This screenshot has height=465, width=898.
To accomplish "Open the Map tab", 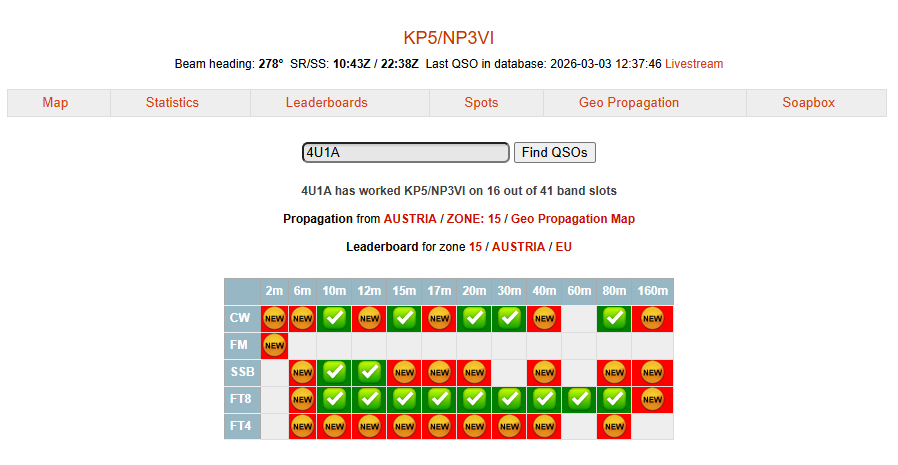I will point(55,103).
